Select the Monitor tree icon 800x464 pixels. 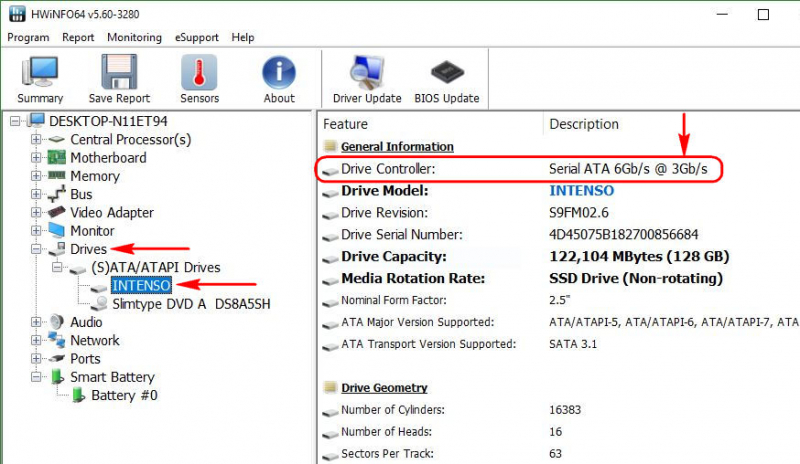57,230
